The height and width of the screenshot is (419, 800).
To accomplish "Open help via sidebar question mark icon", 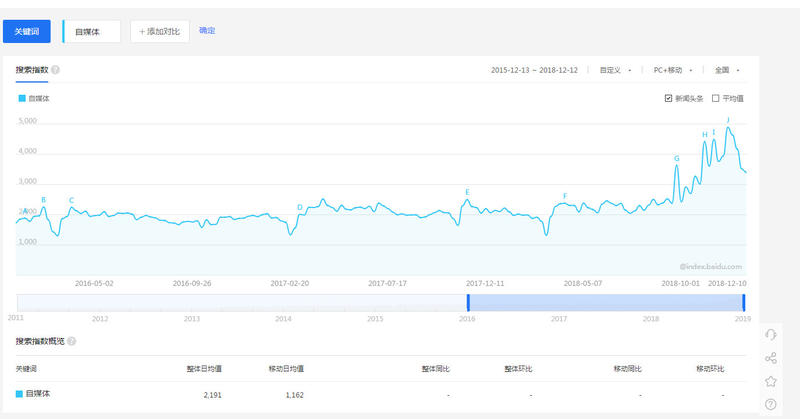I will tap(770, 404).
